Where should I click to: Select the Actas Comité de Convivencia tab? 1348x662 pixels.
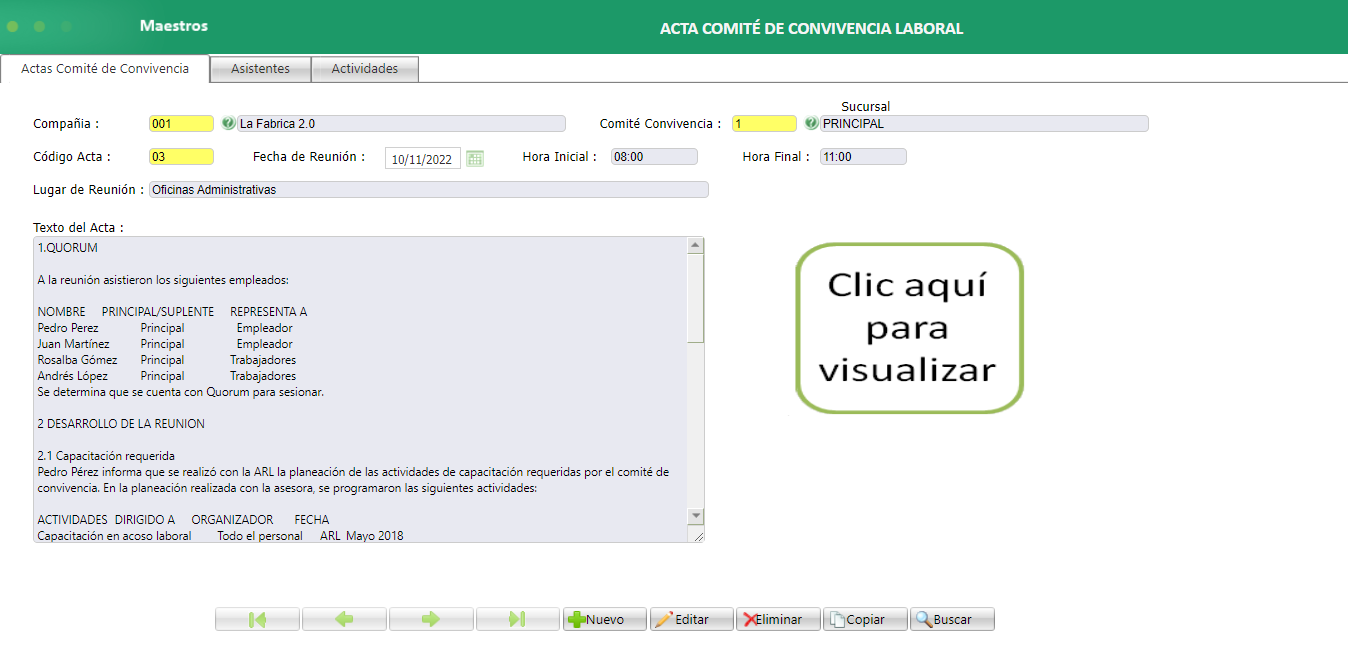[104, 69]
